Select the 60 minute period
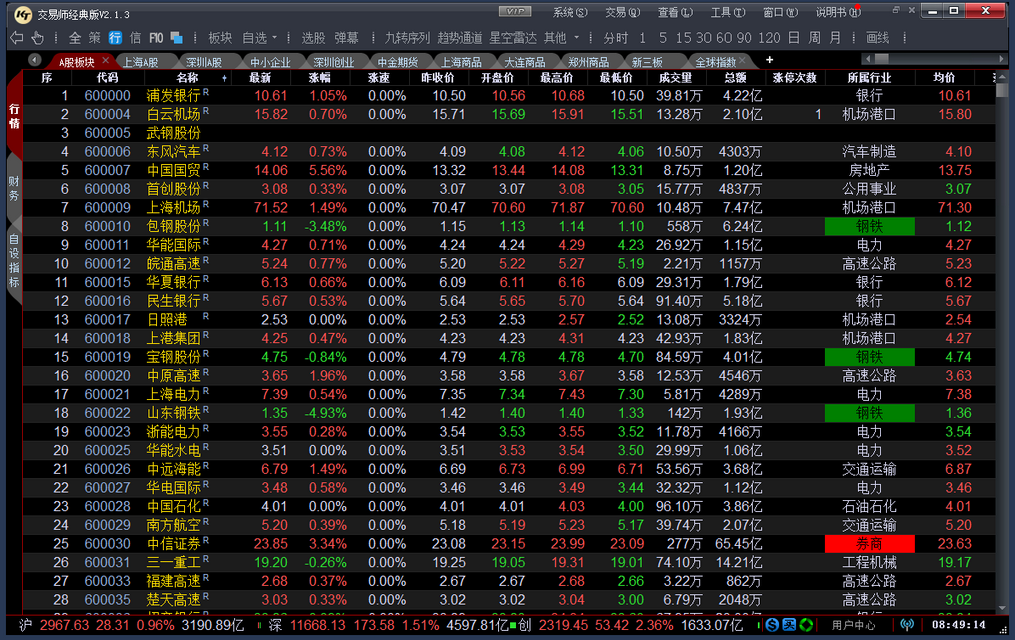This screenshot has width=1015, height=640. point(724,38)
